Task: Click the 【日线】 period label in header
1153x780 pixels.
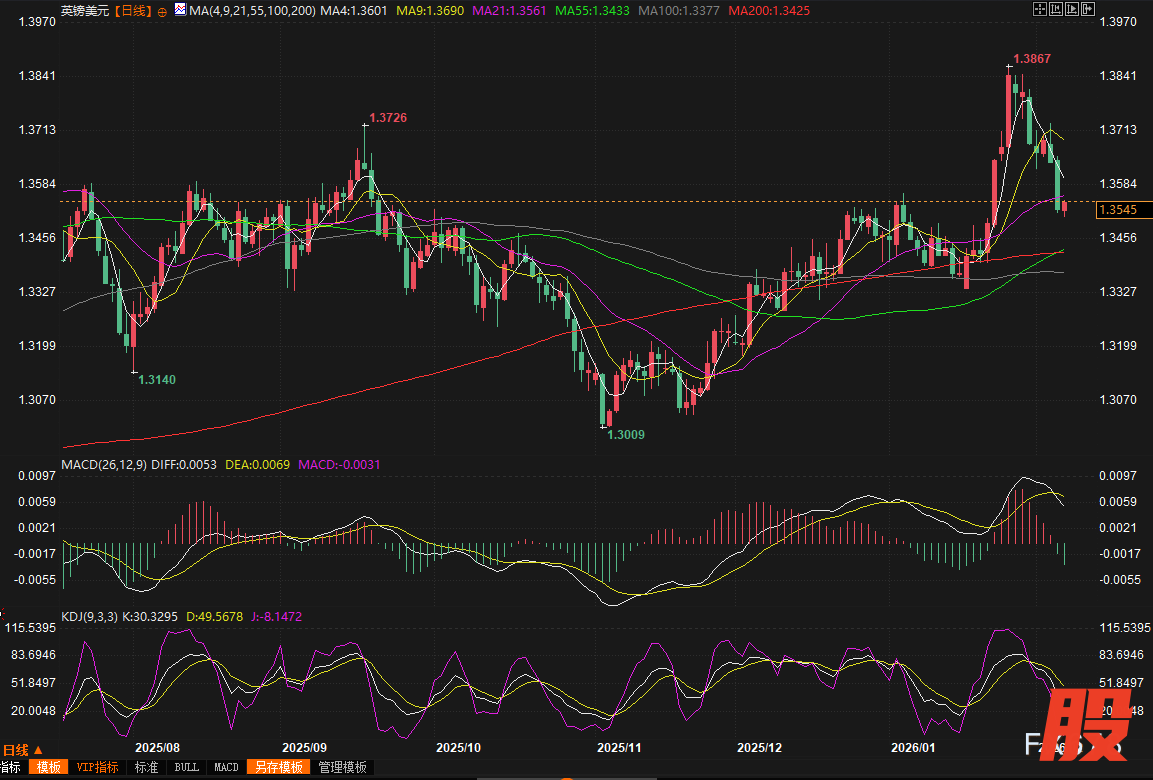Action: (x=133, y=11)
